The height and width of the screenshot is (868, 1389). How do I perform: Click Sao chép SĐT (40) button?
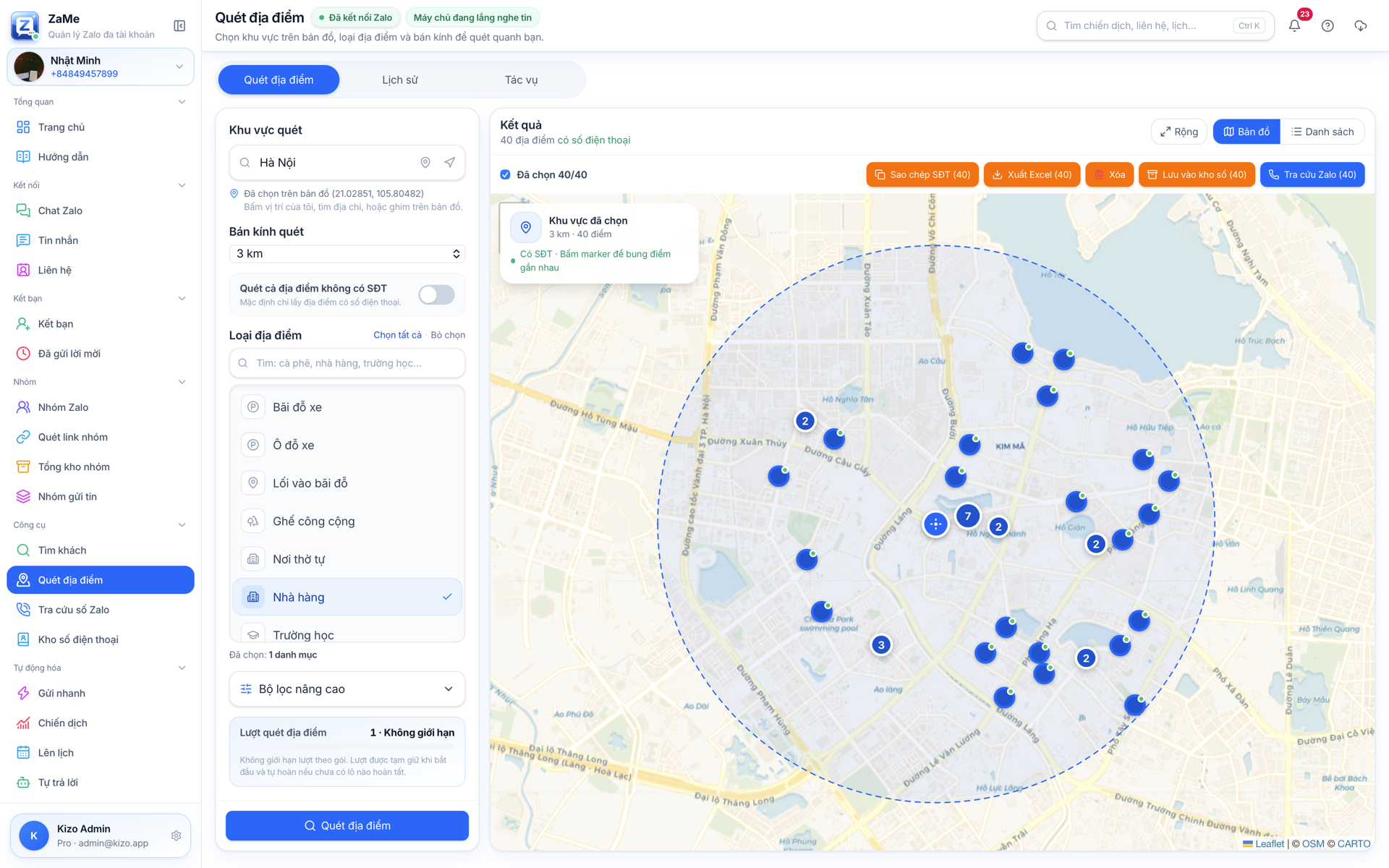922,174
